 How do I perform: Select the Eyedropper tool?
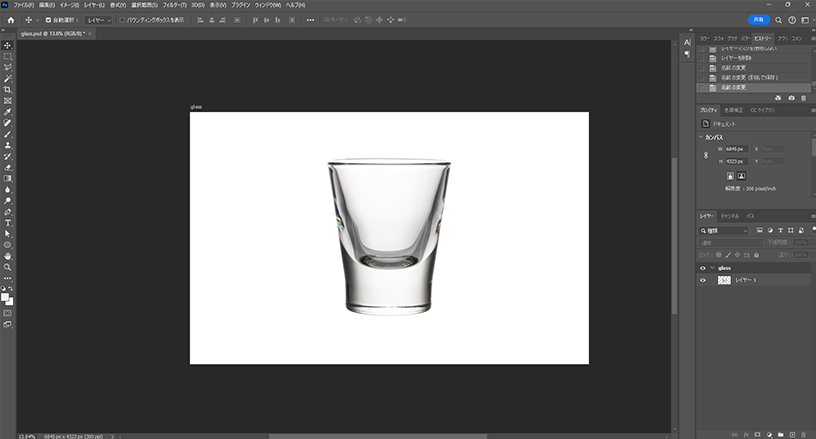click(8, 112)
